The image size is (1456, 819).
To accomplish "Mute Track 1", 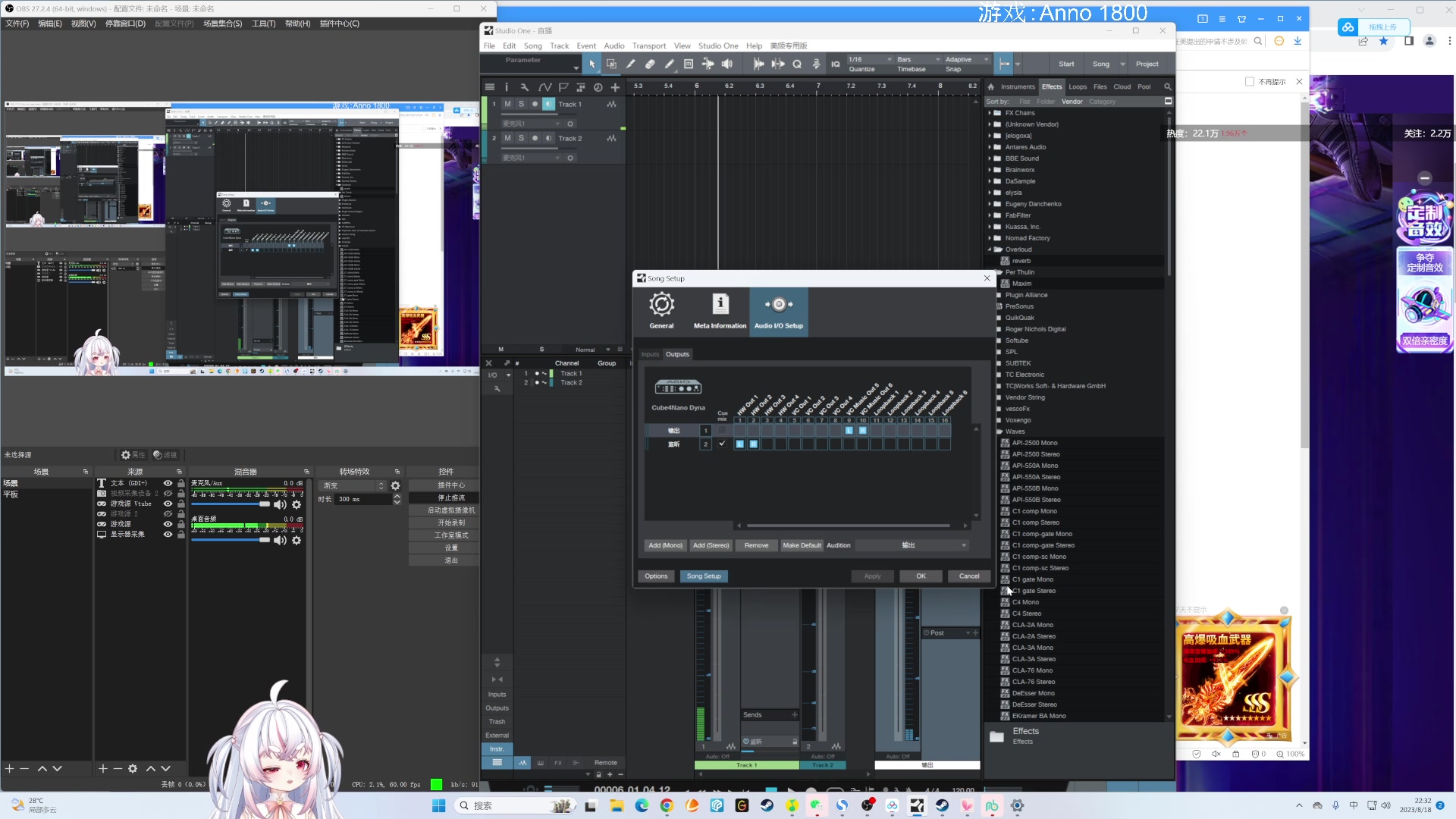I will pos(507,104).
